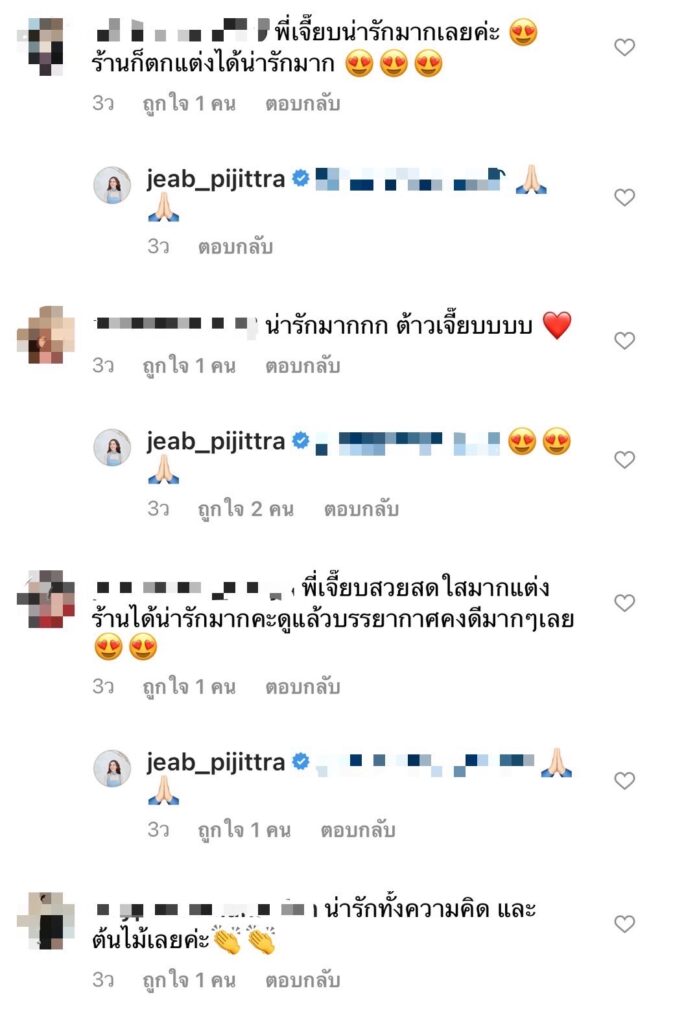The width and height of the screenshot is (673, 1024).
Task: Click ตอบกลับ under the first comment
Action: (302, 103)
